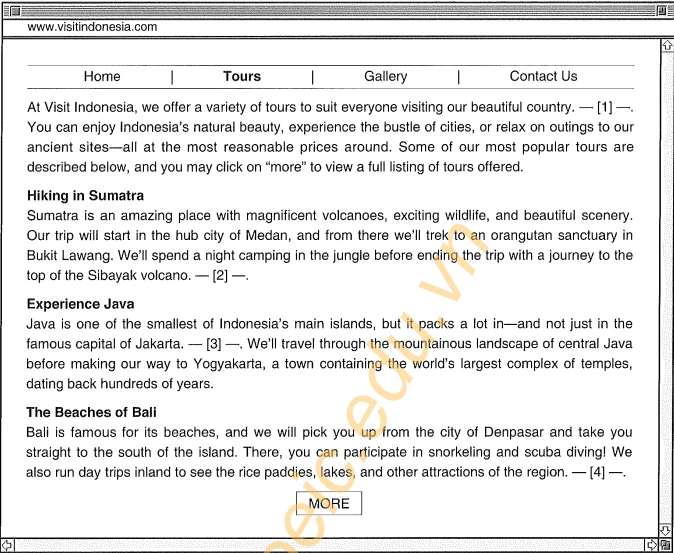Click the quoted word "more" in the intro
This screenshot has height=553, width=674.
pyautogui.click(x=288, y=167)
